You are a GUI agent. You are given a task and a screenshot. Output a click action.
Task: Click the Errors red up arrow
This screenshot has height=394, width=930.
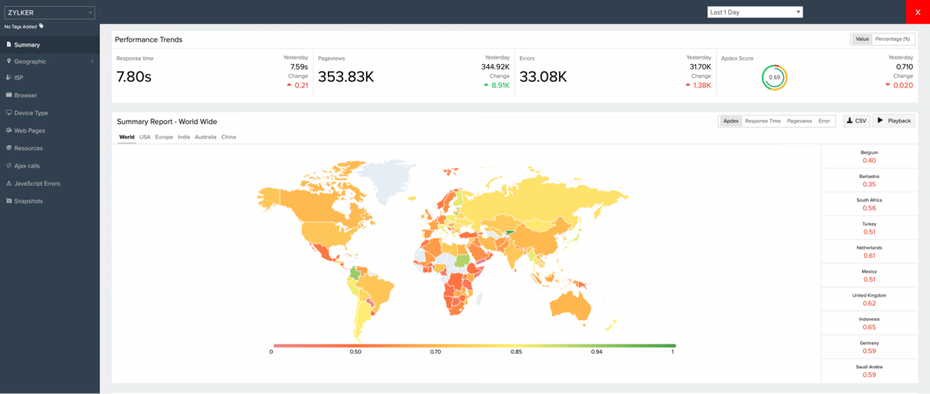coord(688,85)
